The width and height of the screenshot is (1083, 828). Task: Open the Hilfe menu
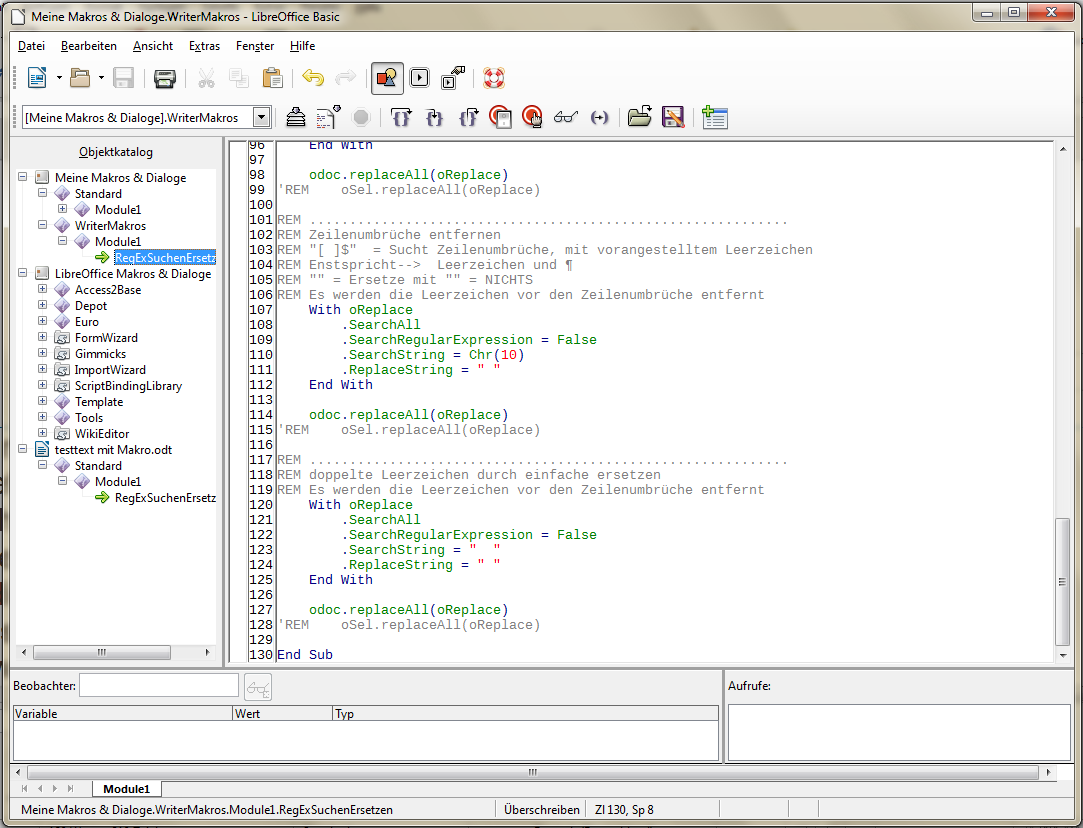[303, 46]
